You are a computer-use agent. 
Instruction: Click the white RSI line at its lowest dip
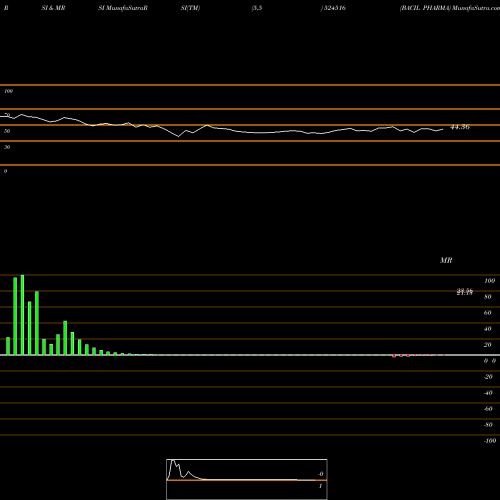click(179, 136)
